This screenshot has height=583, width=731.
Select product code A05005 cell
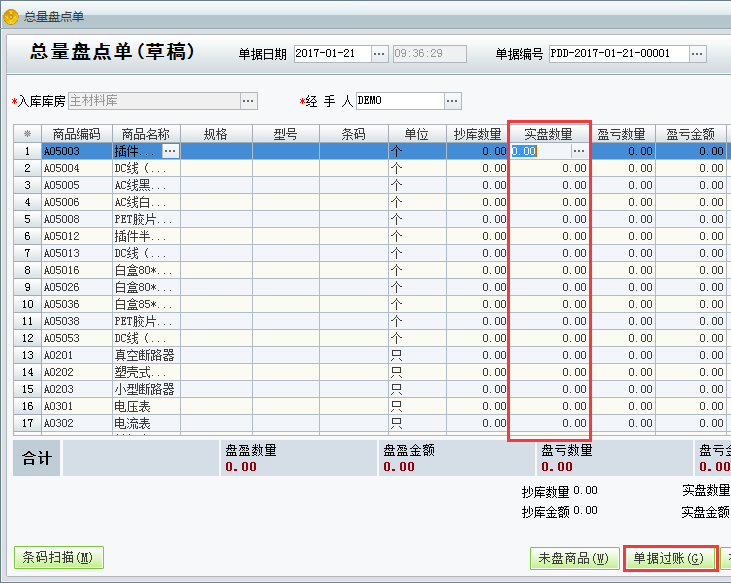click(x=77, y=185)
